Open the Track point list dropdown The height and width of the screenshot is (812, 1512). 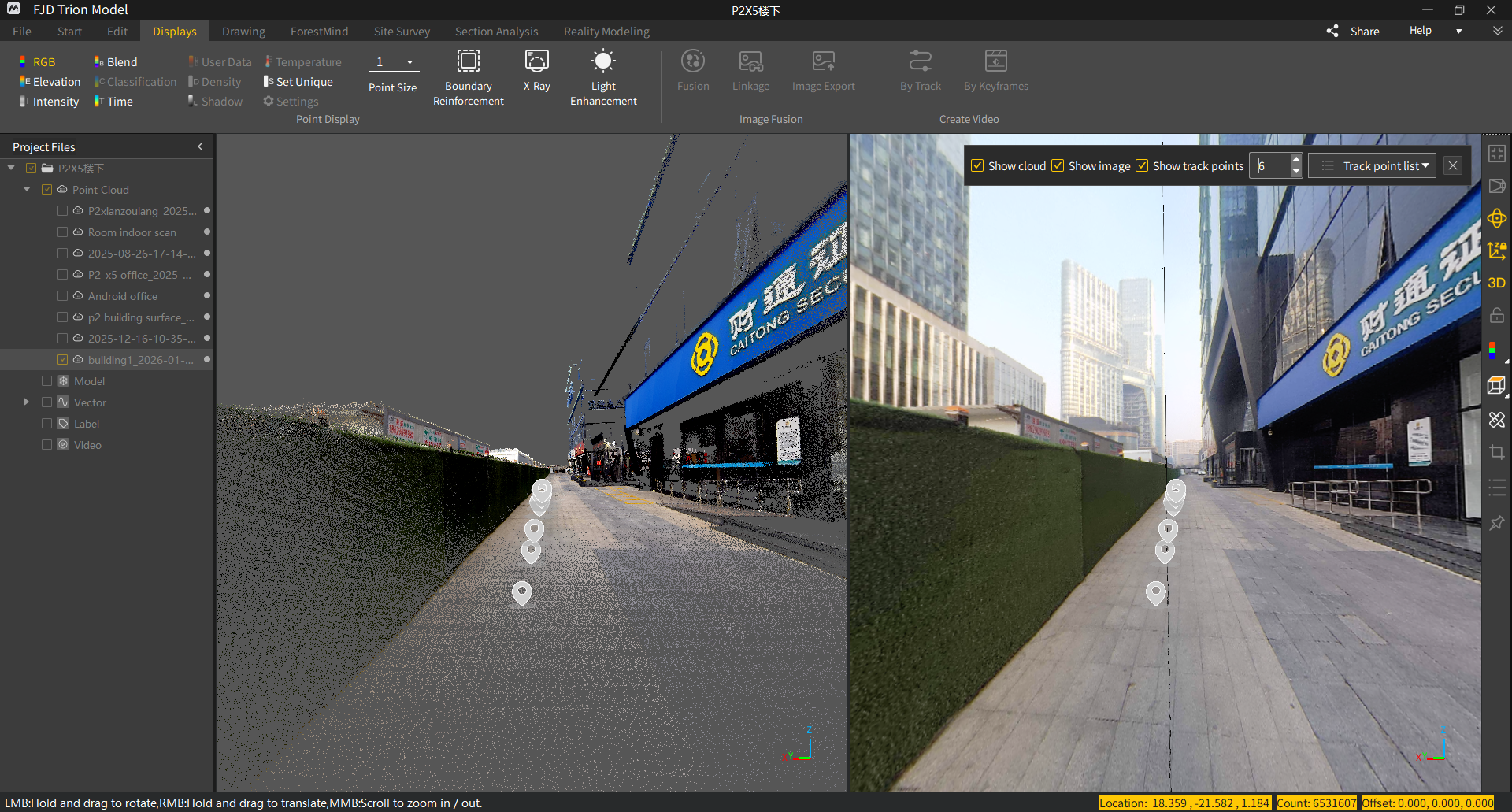click(x=1373, y=166)
